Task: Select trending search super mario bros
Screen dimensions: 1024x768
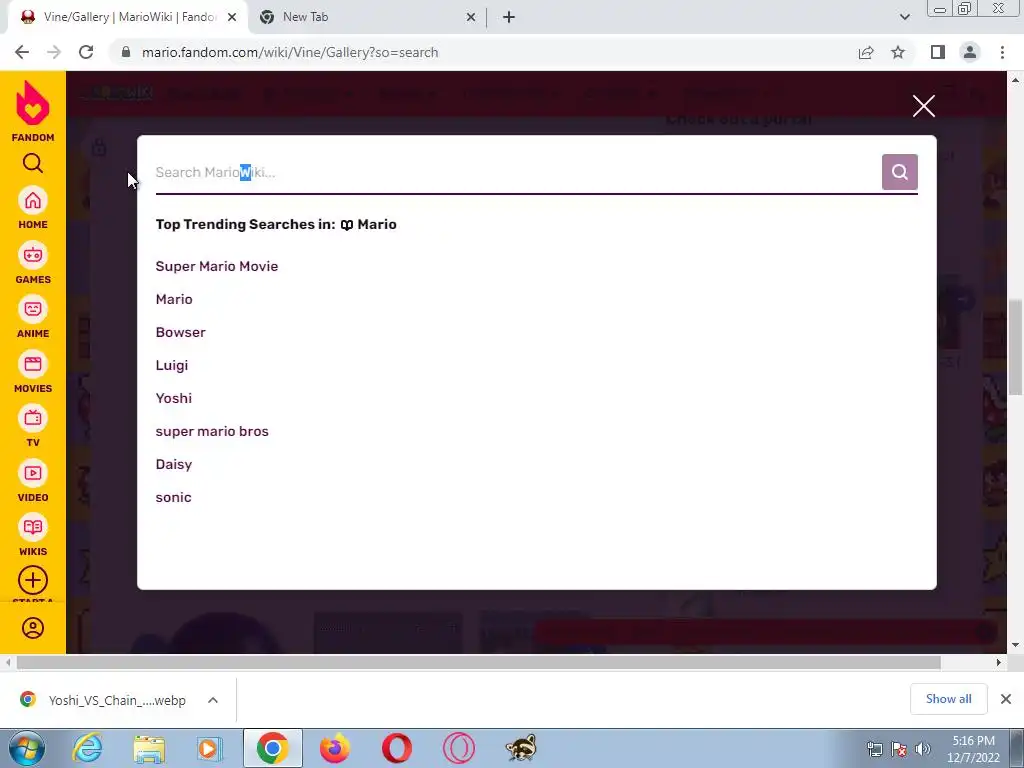Action: [x=212, y=432]
